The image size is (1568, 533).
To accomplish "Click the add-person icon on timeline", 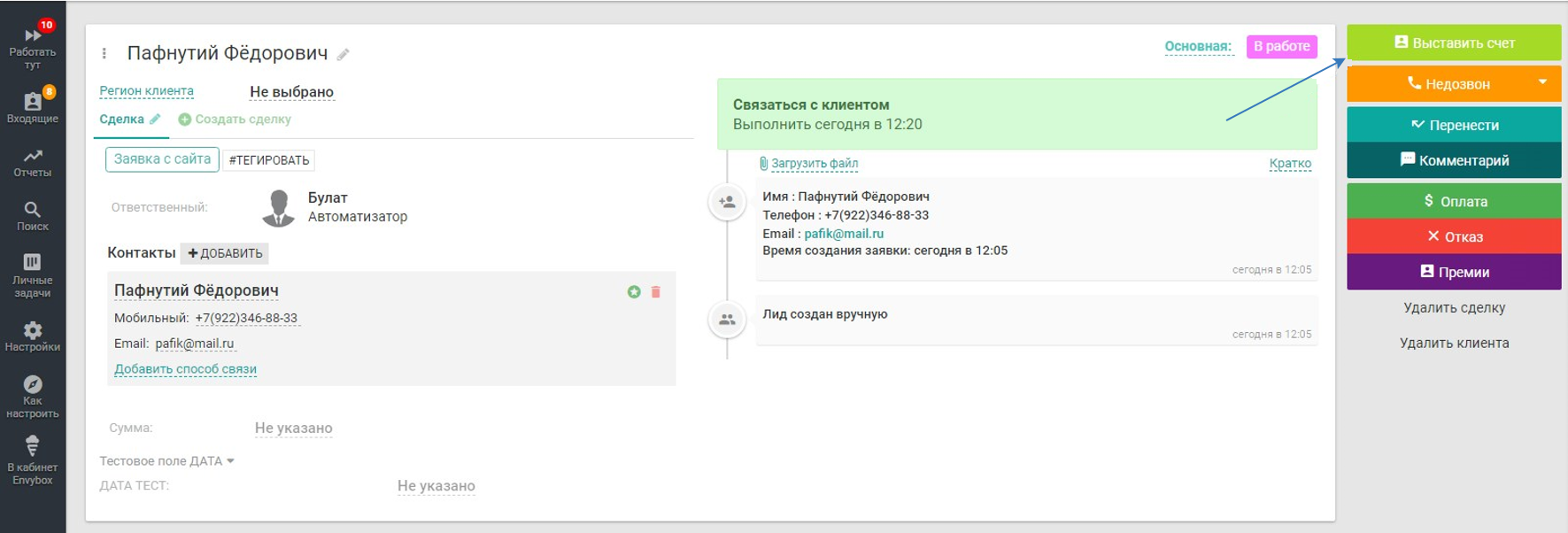I will click(727, 202).
